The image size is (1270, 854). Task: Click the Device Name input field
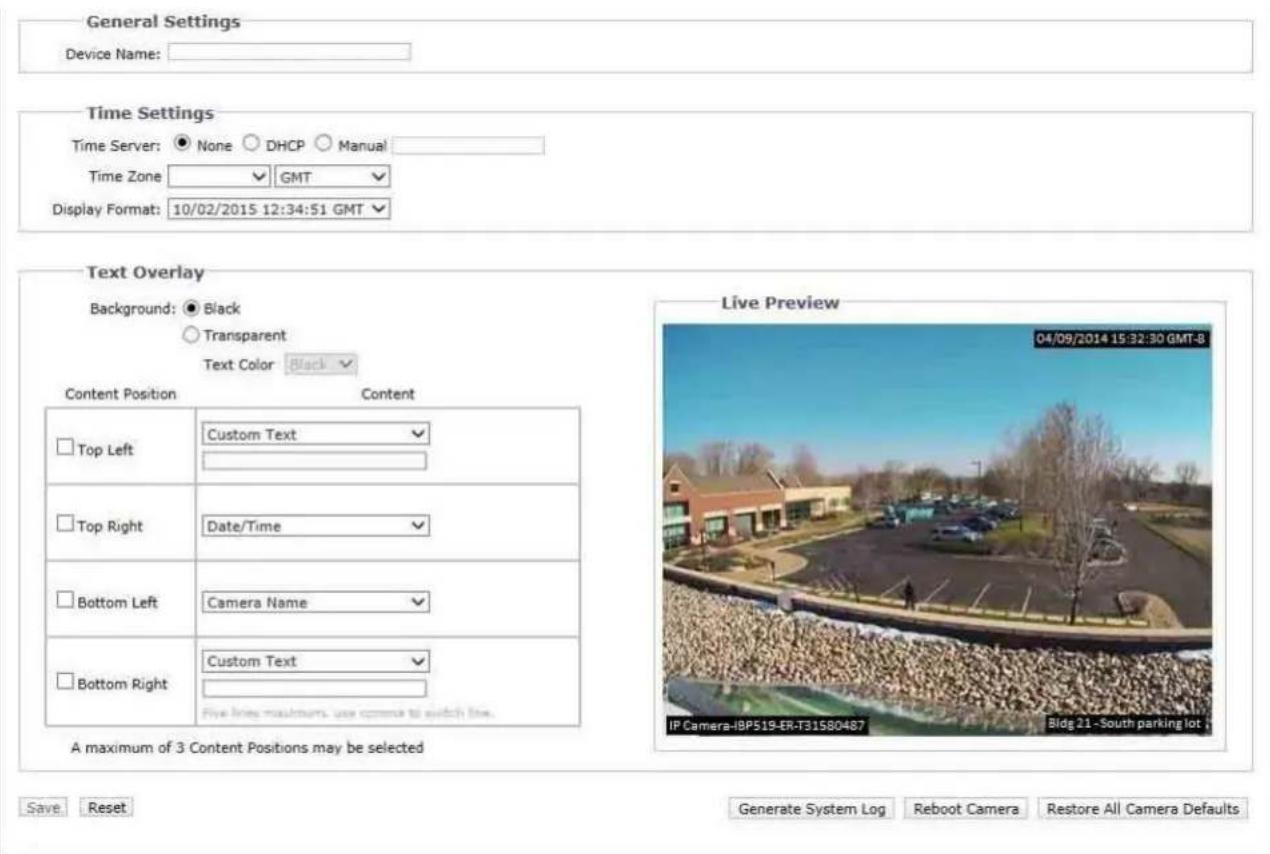pos(289,52)
